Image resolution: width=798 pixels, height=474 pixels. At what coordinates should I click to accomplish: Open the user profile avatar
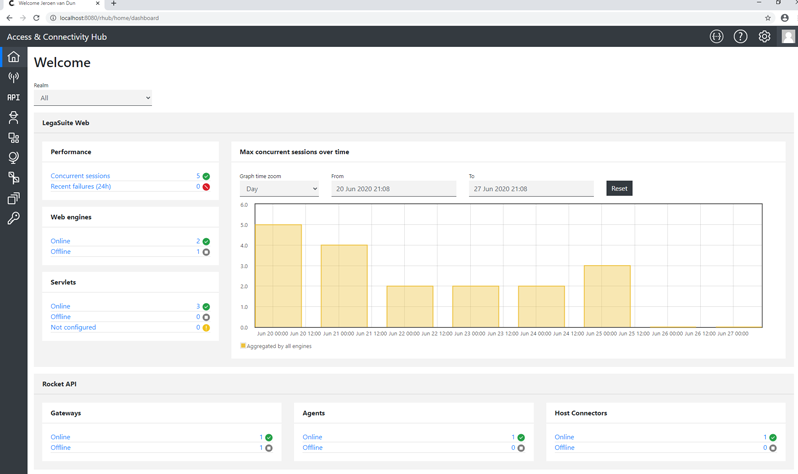click(x=788, y=37)
